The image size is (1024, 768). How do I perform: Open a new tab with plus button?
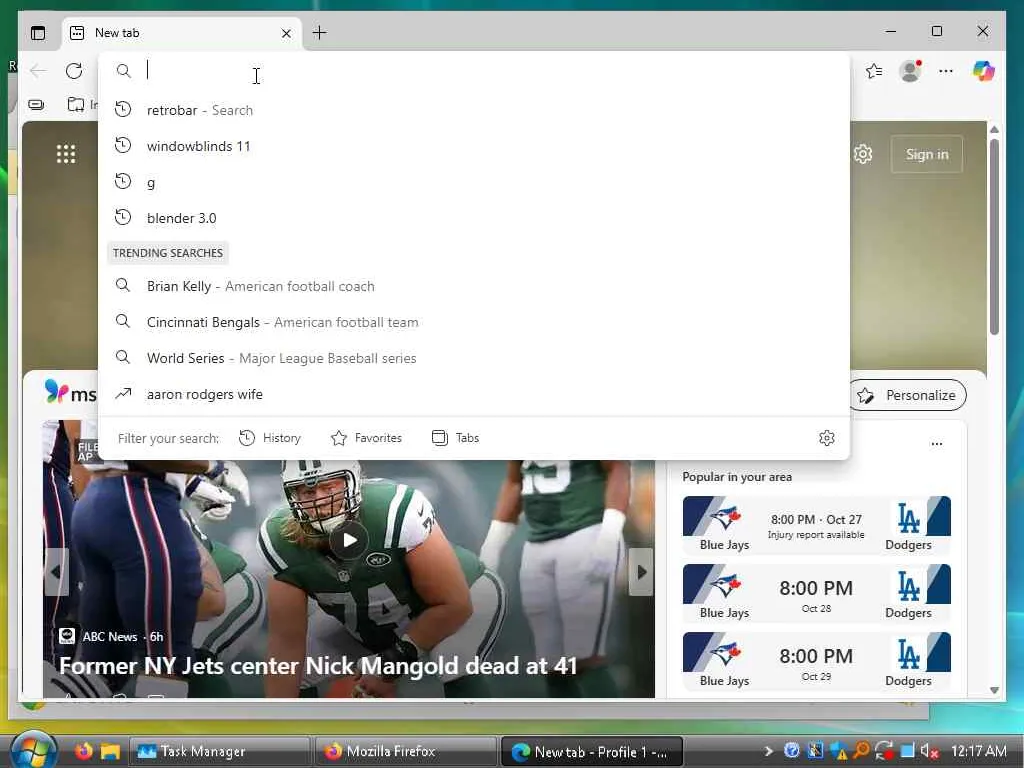coord(319,33)
